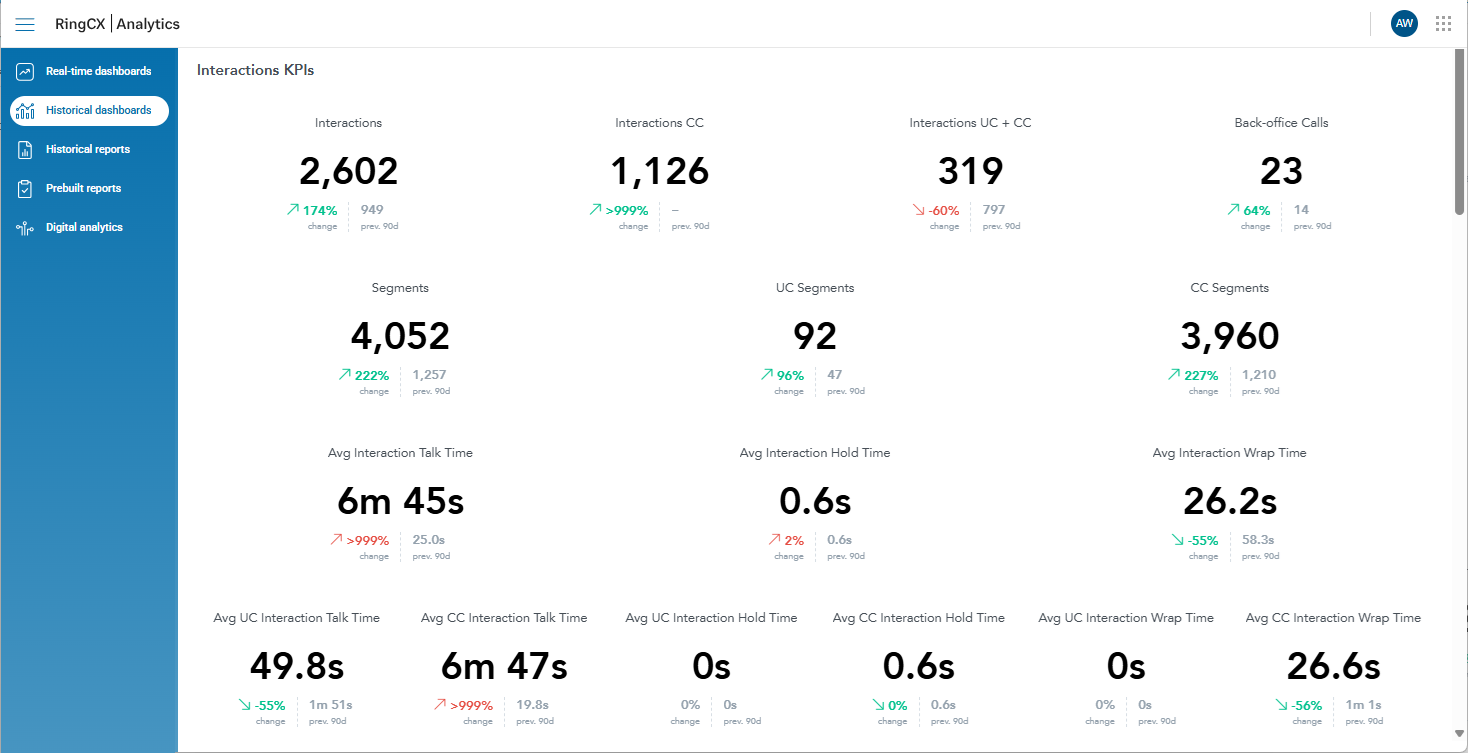Image resolution: width=1468 pixels, height=753 pixels.
Task: Click the hamburger menu to collapse sidebar
Action: tap(25, 23)
